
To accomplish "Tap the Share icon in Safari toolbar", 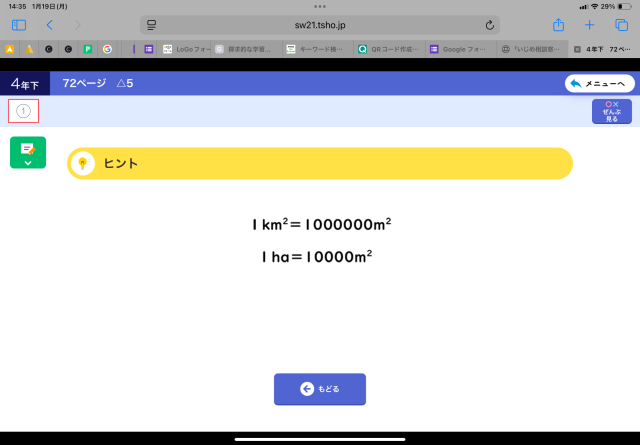I will tap(558, 24).
